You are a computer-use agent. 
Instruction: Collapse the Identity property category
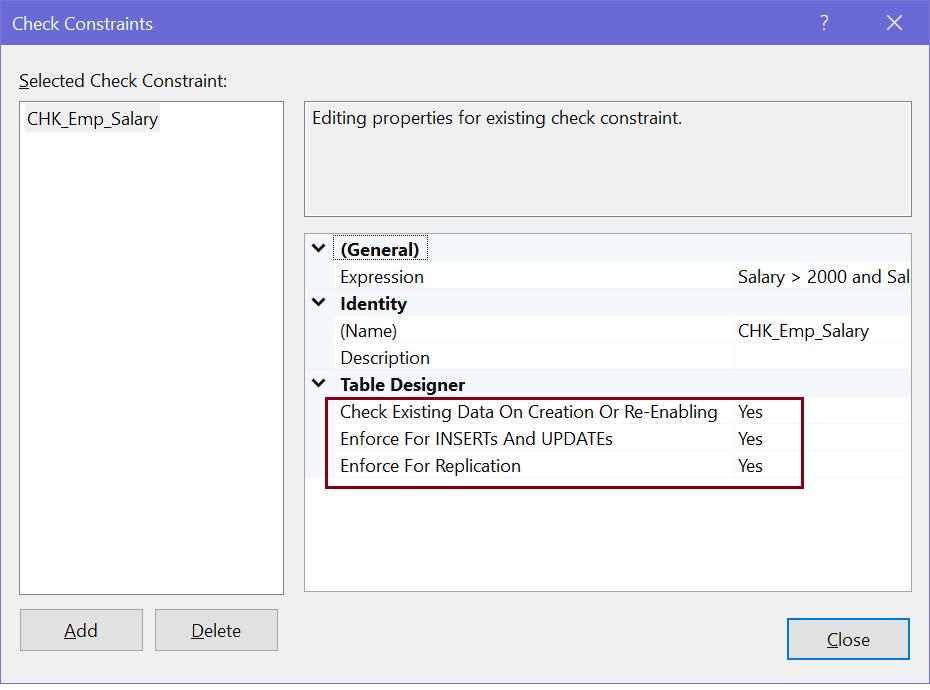317,303
